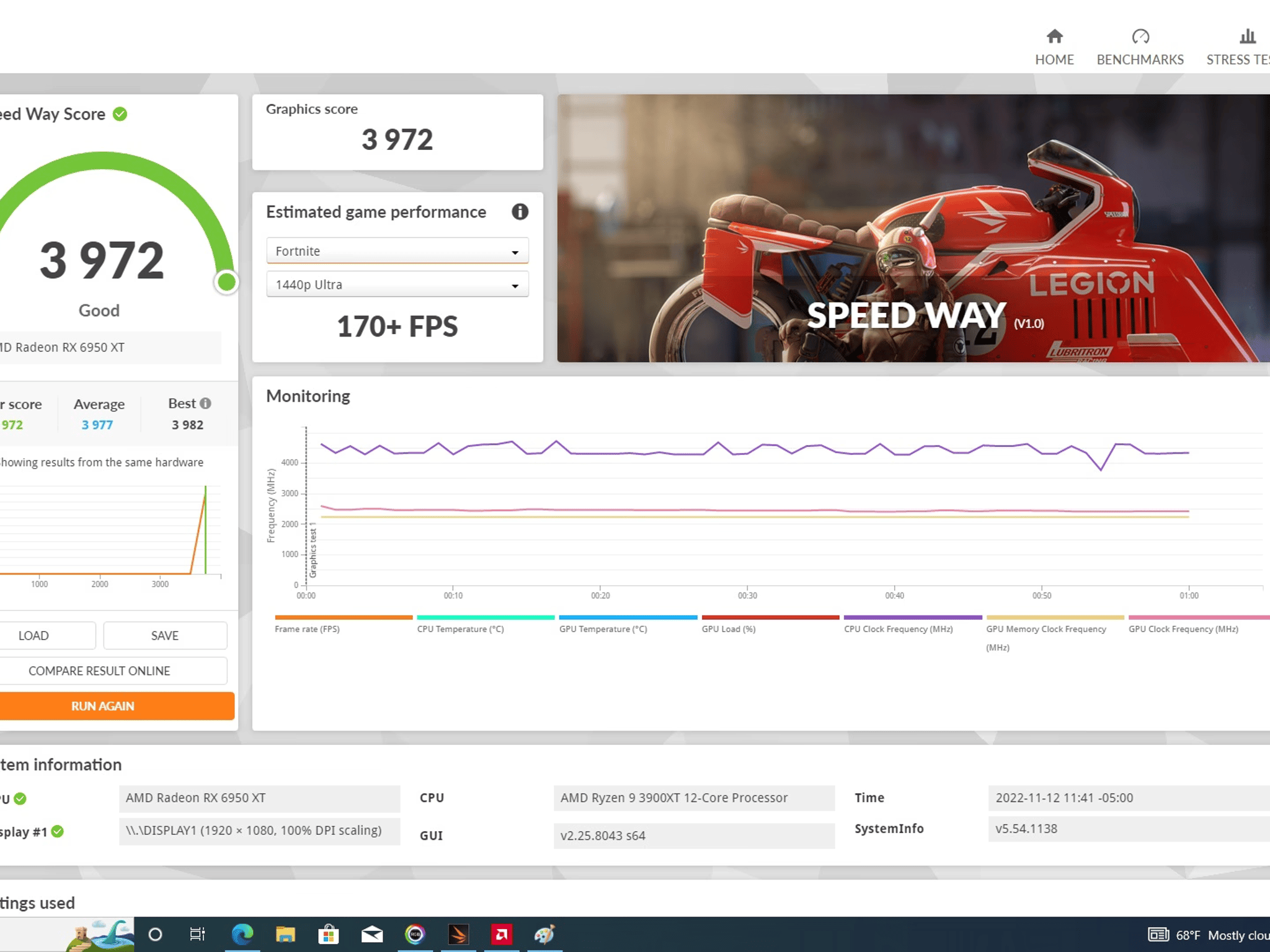1270x952 pixels.
Task: Click the Best score 3 982
Action: click(188, 425)
